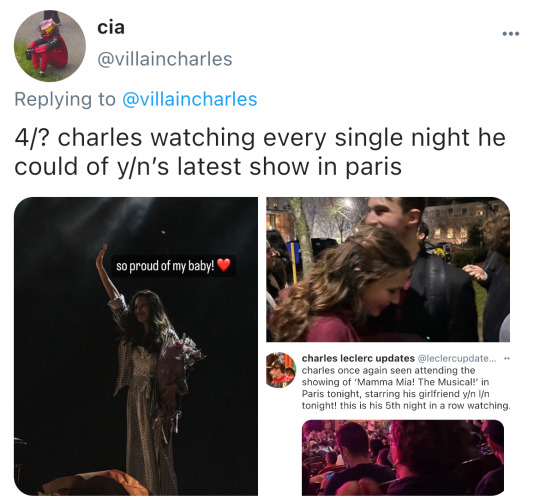Open the photo of couple hugging outdoors
The width and height of the screenshot is (540, 500).
tap(388, 269)
